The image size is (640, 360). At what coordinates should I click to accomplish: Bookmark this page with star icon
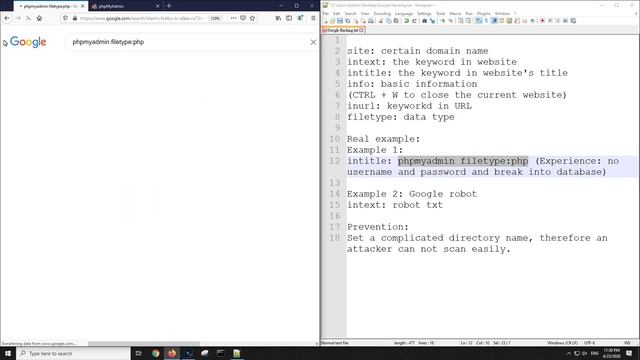[252, 18]
